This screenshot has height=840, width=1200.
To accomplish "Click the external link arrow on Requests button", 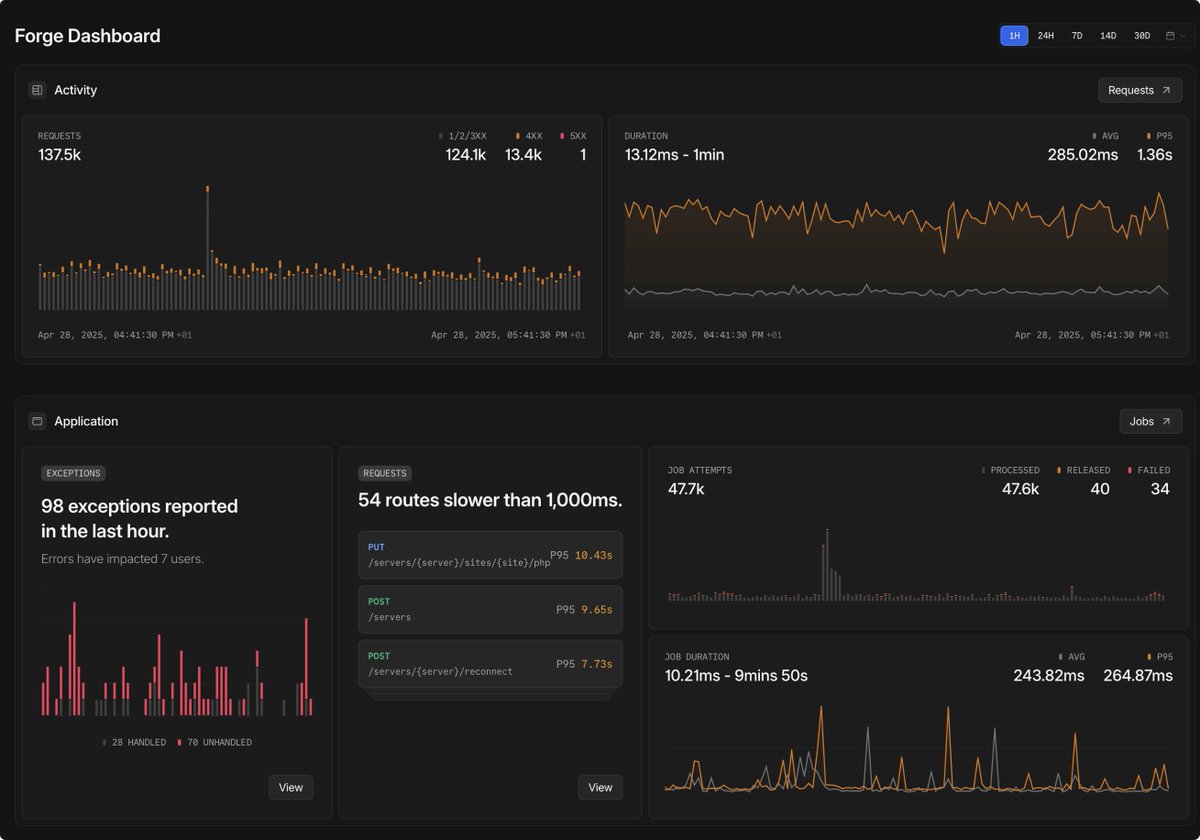I will click(1166, 89).
